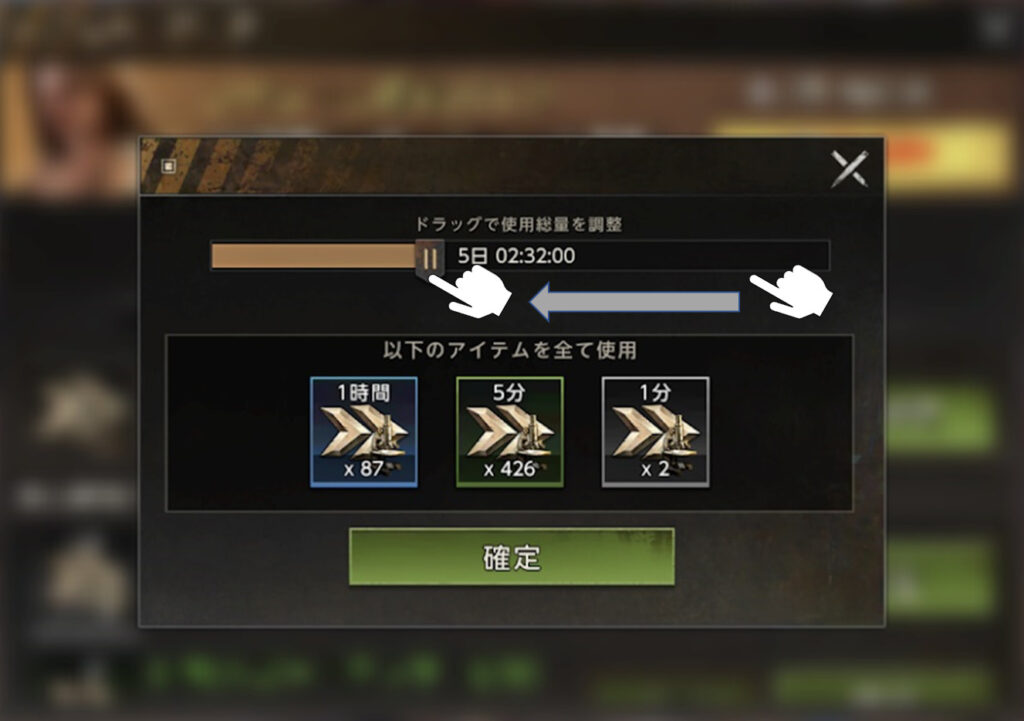Viewport: 1024px width, 721px height.
Task: Click the filled orange part of the slider
Action: pos(314,256)
